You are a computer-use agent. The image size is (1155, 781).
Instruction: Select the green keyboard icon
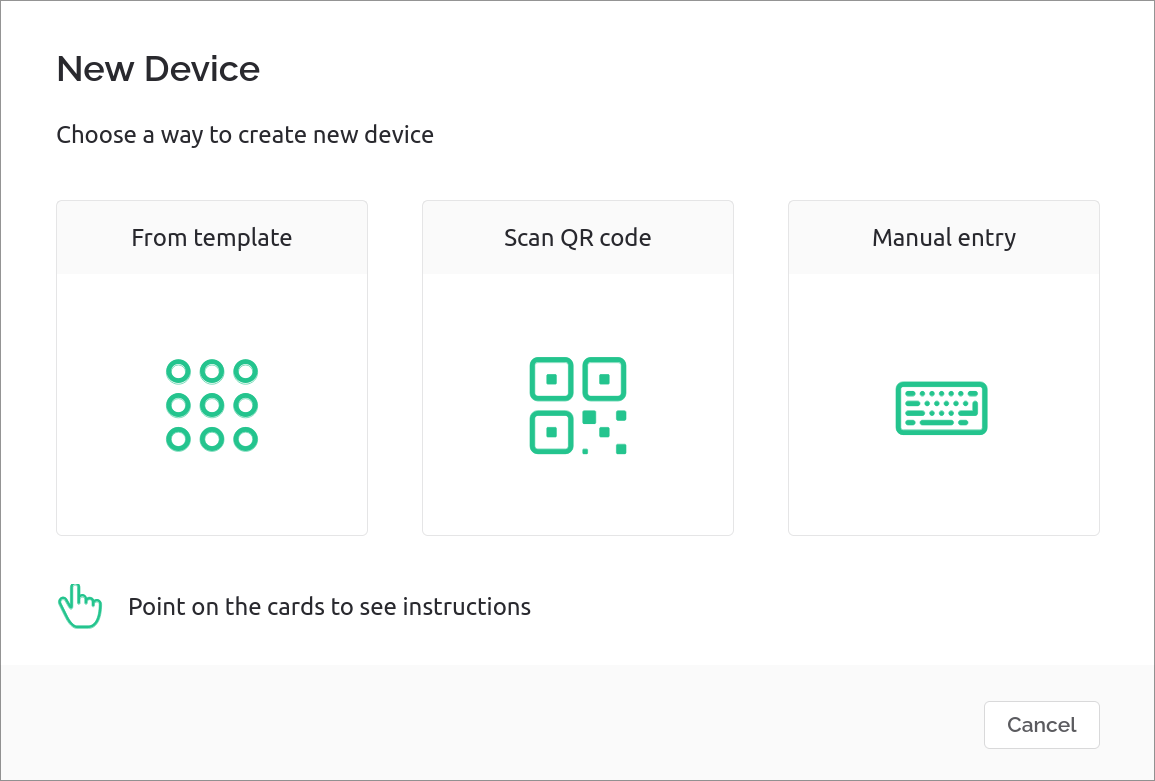pyautogui.click(x=941, y=408)
